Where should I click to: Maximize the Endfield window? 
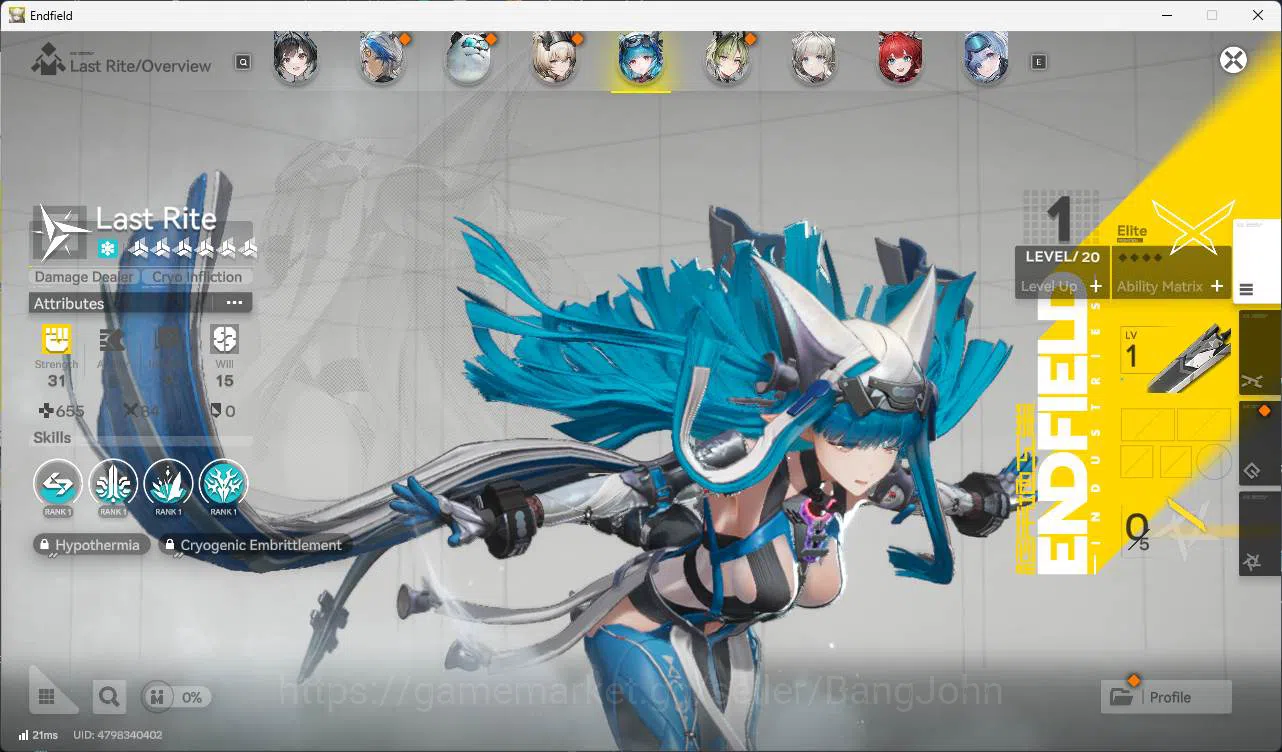click(x=1212, y=15)
